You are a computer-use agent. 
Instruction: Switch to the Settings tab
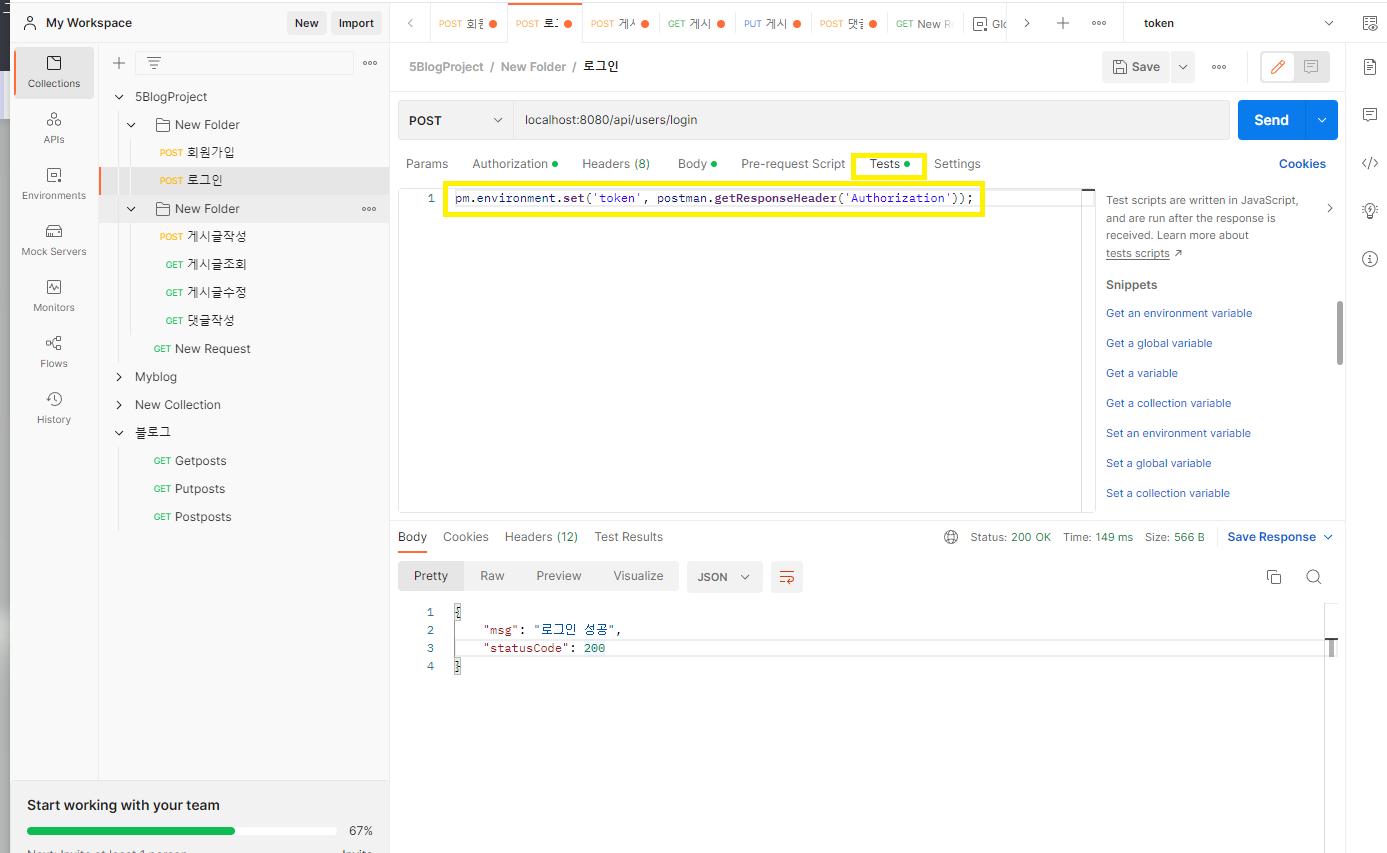957,164
